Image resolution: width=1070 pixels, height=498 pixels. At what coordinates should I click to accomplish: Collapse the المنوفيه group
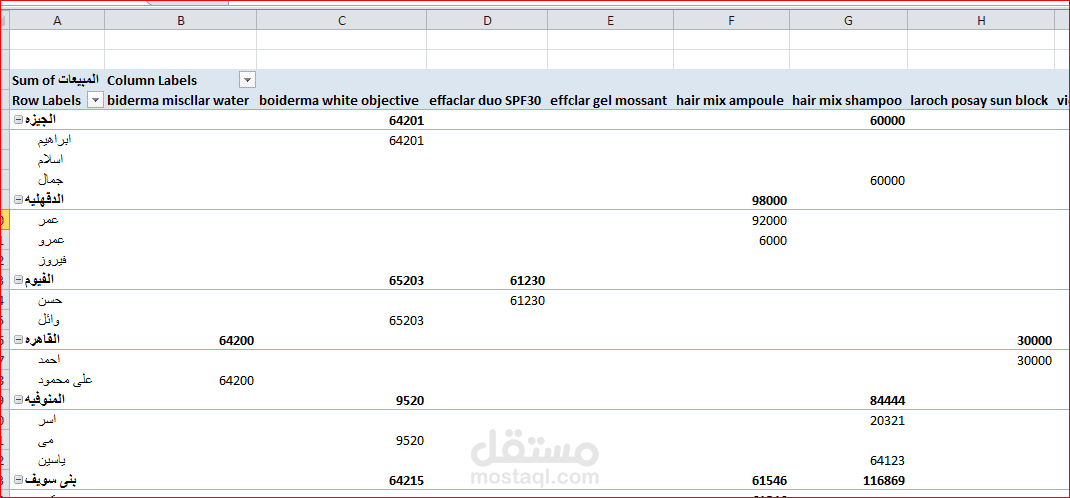pyautogui.click(x=17, y=400)
